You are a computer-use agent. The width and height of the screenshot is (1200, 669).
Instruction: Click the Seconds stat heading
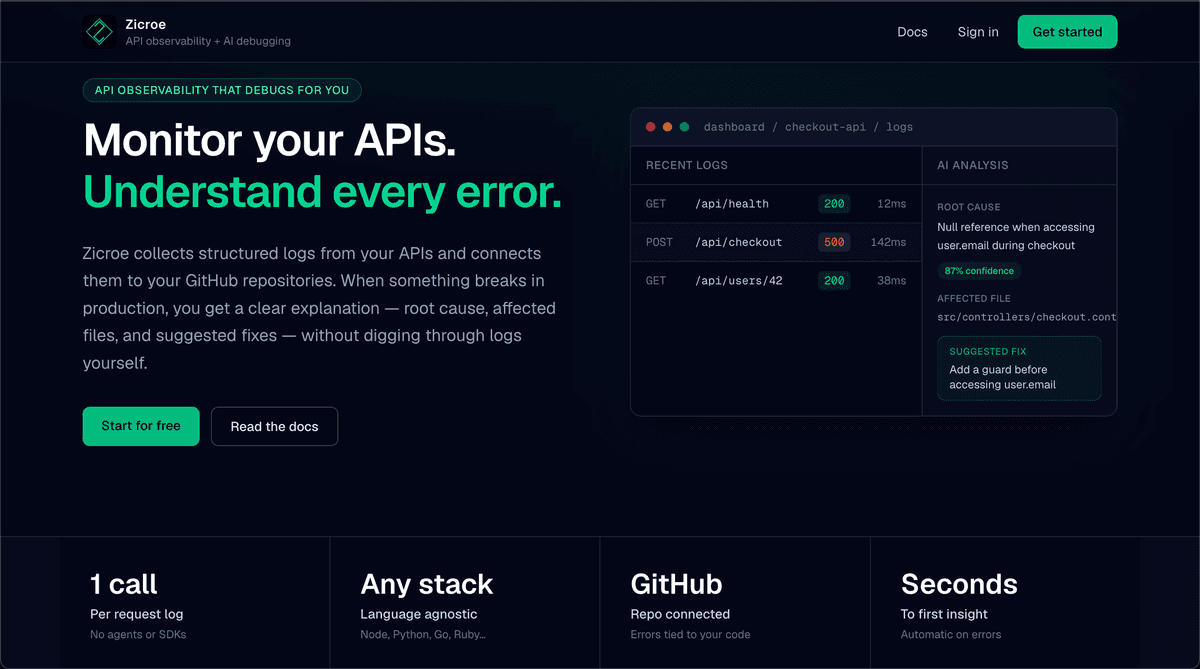coord(959,584)
